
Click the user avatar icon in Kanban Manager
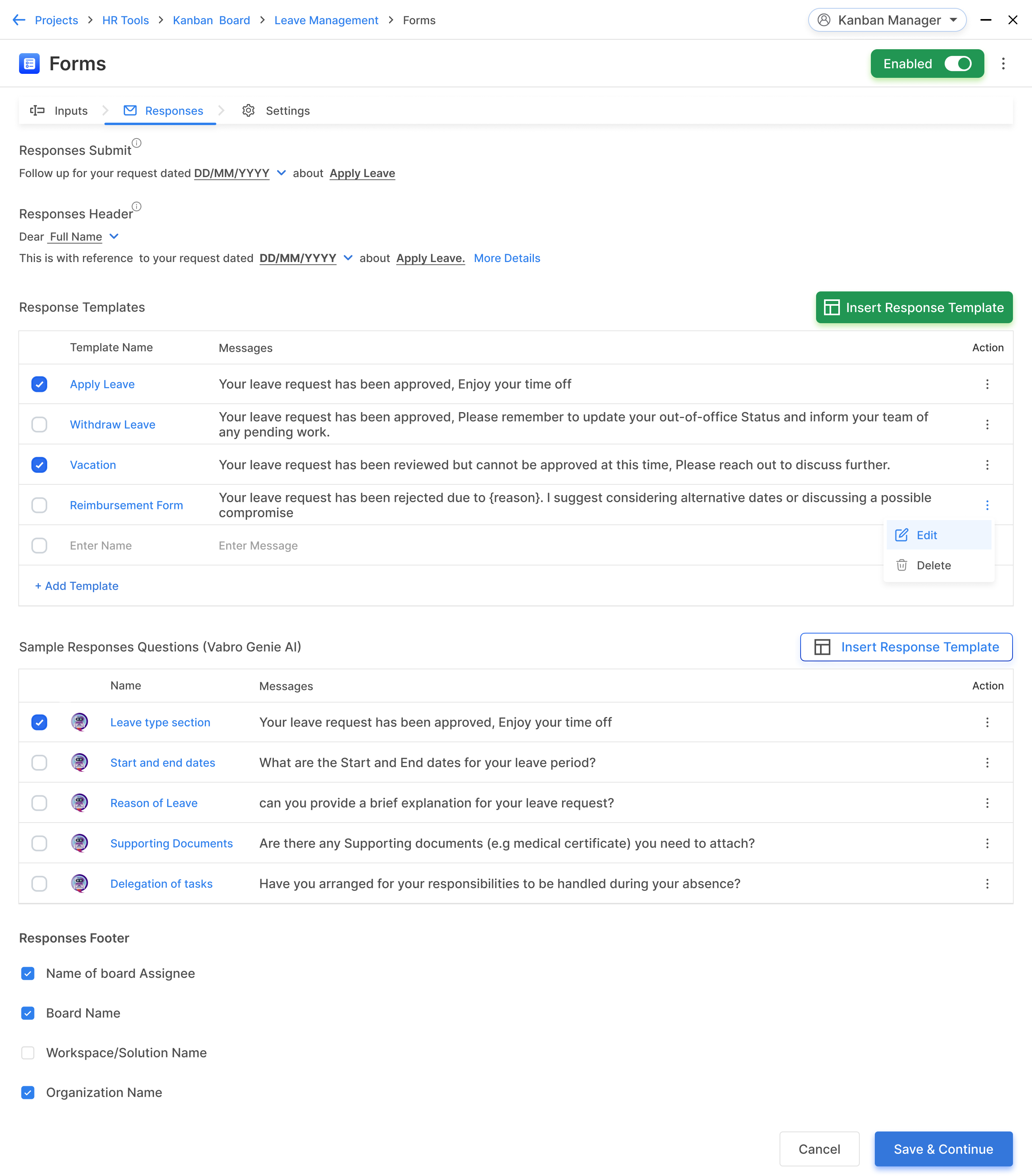824,20
